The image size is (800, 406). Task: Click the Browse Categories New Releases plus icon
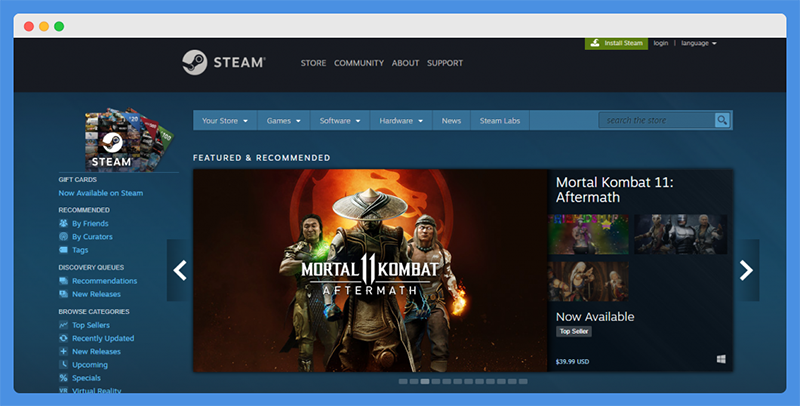(x=63, y=351)
